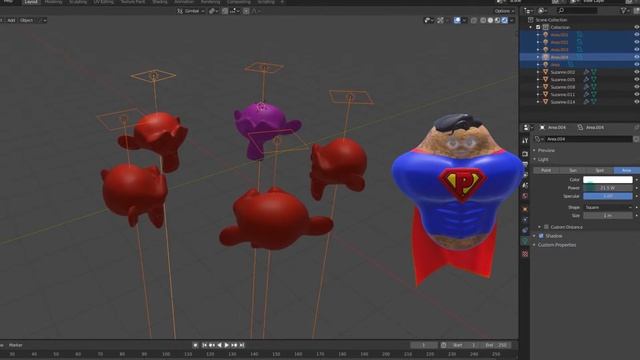Open the orange Object properties tab
The width and height of the screenshot is (640, 360).
(525, 209)
